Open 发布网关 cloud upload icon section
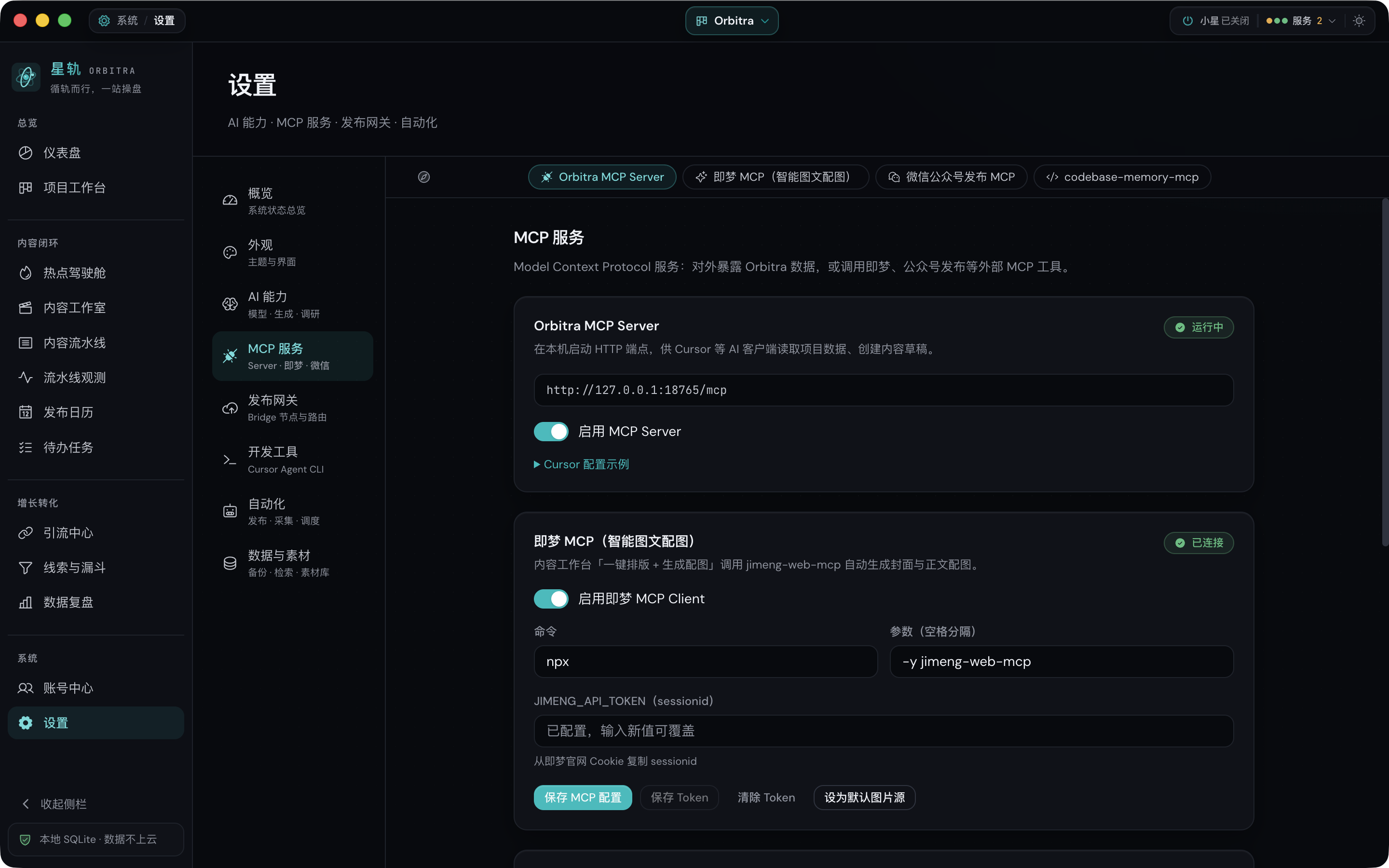 coord(230,408)
